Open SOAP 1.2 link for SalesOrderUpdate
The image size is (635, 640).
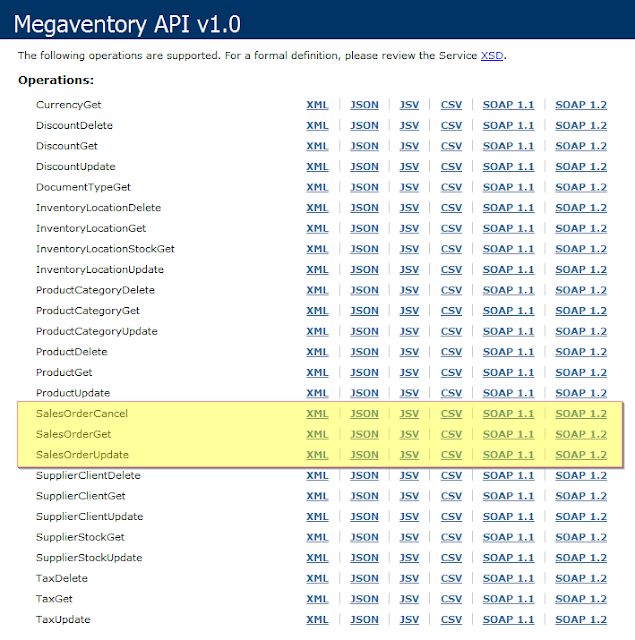581,455
